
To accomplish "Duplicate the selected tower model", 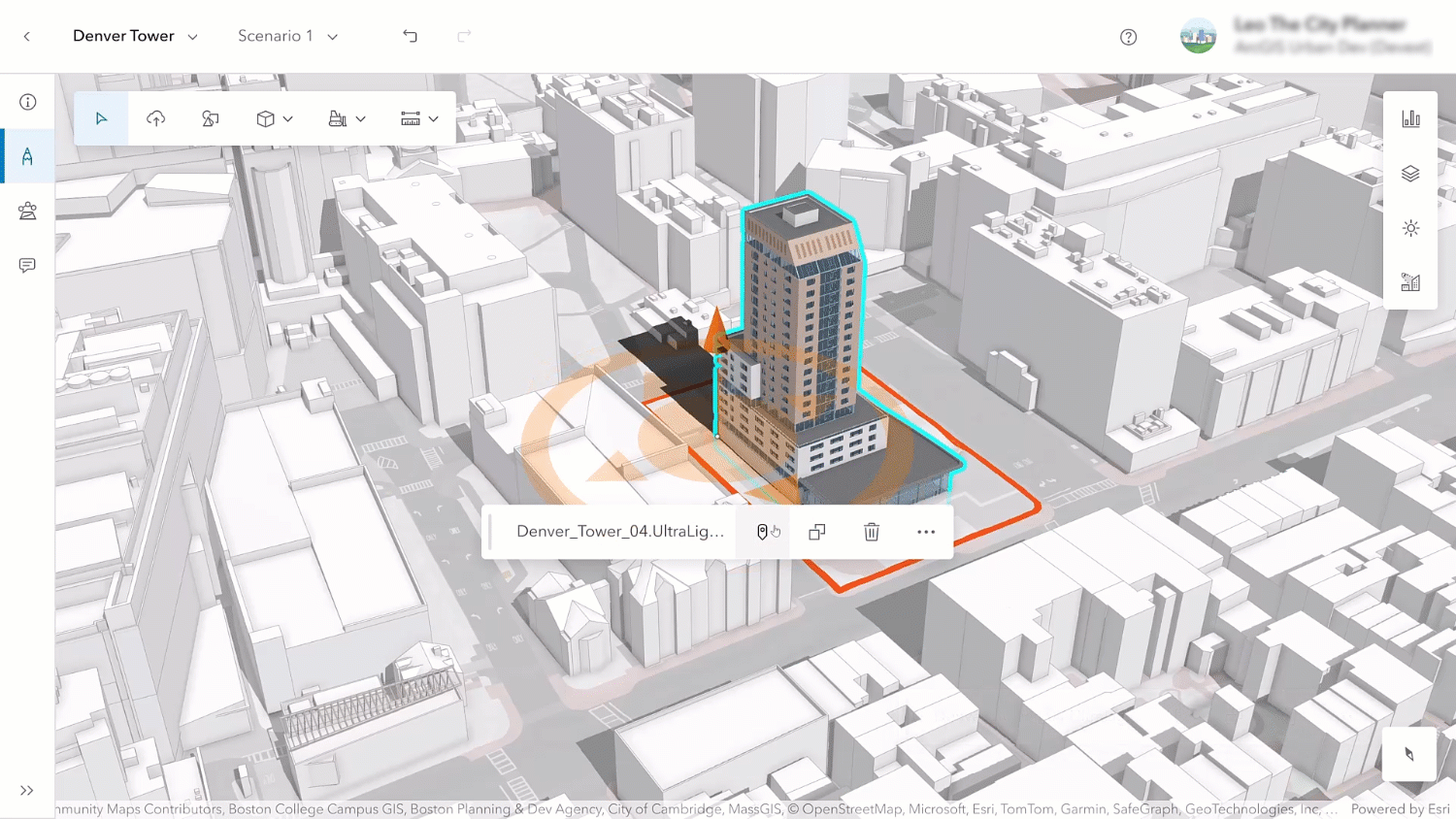I will (x=817, y=532).
